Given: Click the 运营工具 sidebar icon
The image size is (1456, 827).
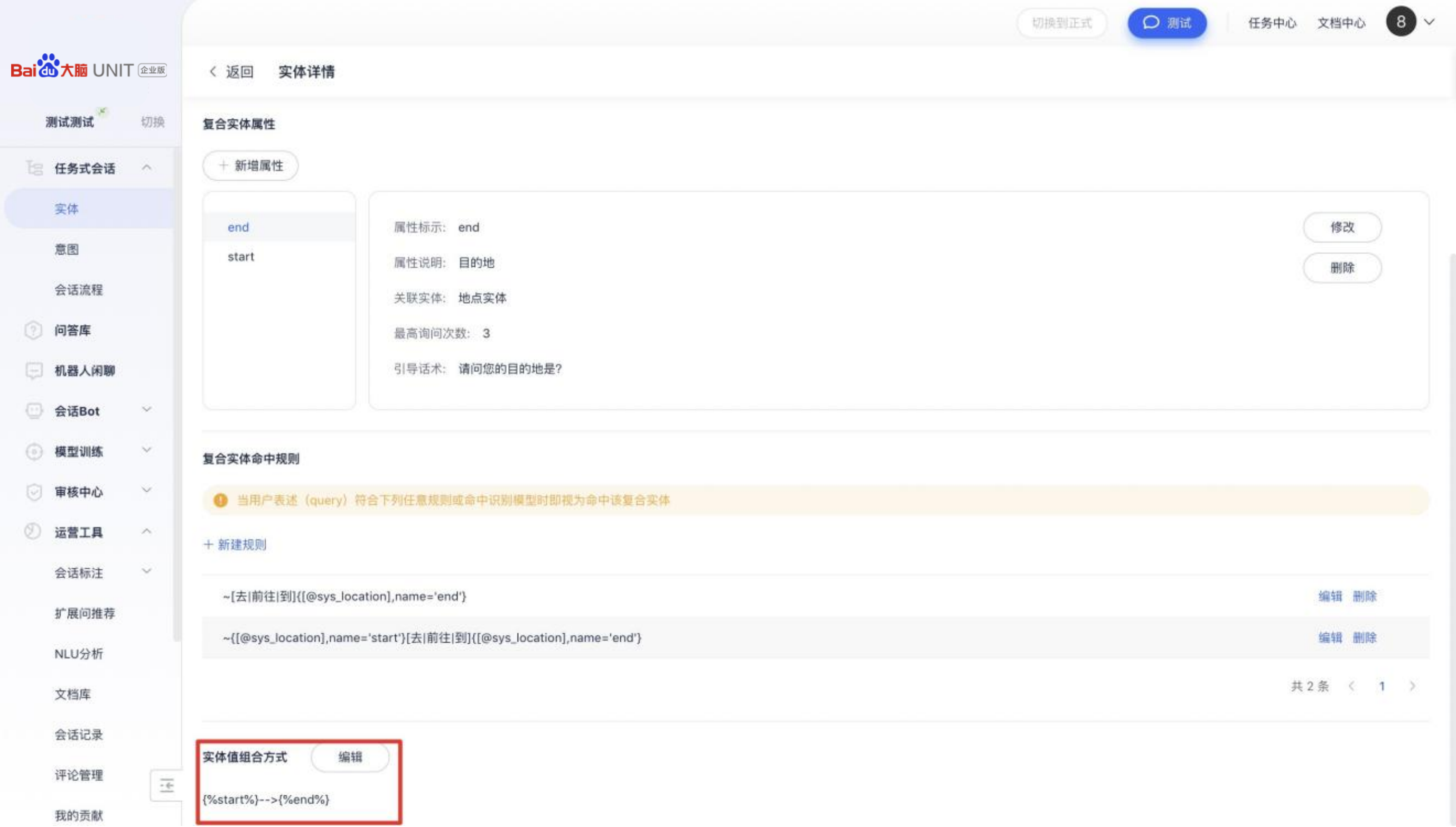Looking at the screenshot, I should click(x=32, y=532).
